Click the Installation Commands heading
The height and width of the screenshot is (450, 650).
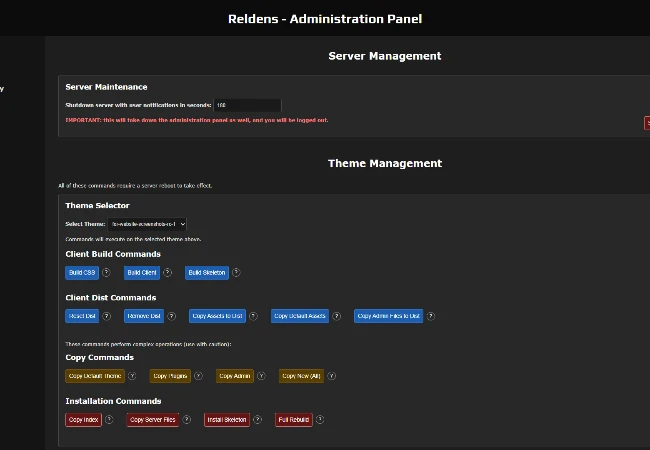[113, 401]
